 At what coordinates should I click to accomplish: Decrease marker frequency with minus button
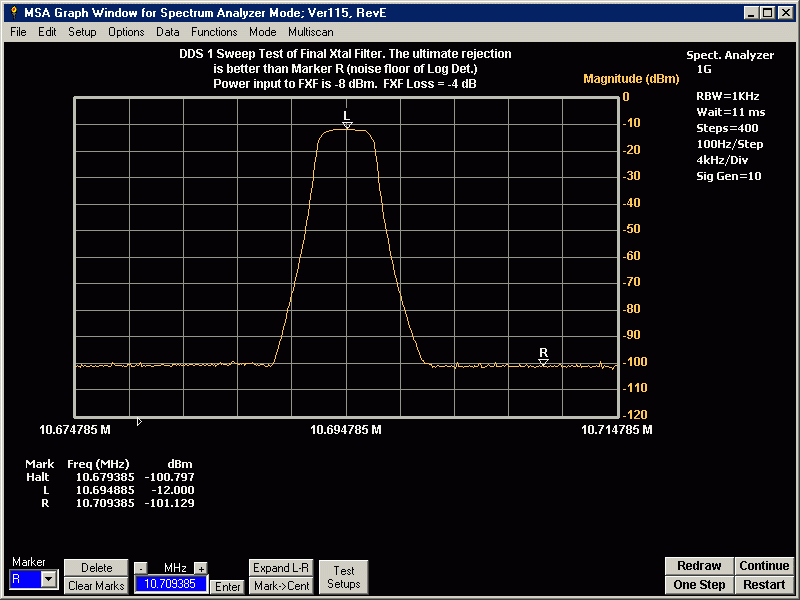click(141, 568)
